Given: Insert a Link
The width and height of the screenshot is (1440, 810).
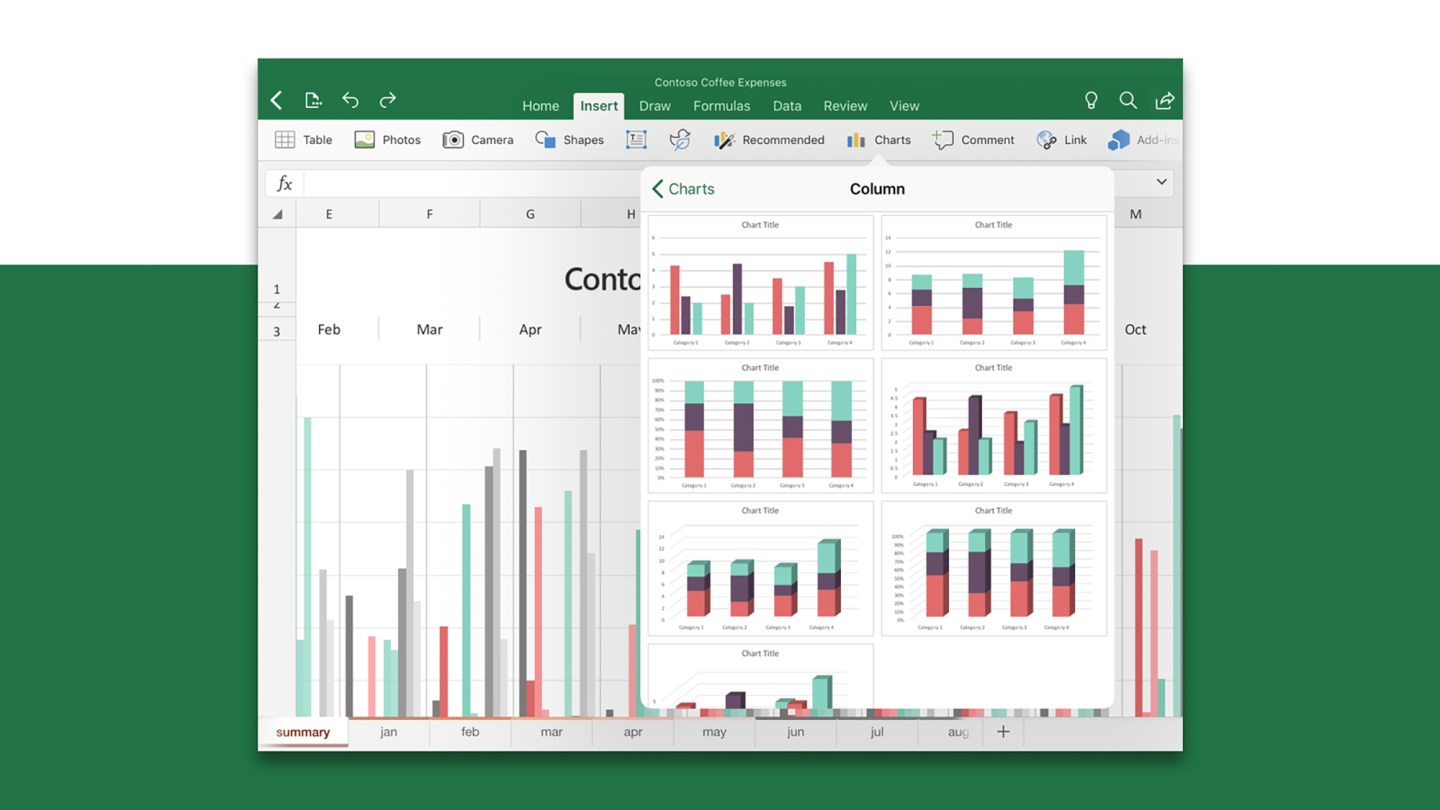Looking at the screenshot, I should pos(1062,139).
